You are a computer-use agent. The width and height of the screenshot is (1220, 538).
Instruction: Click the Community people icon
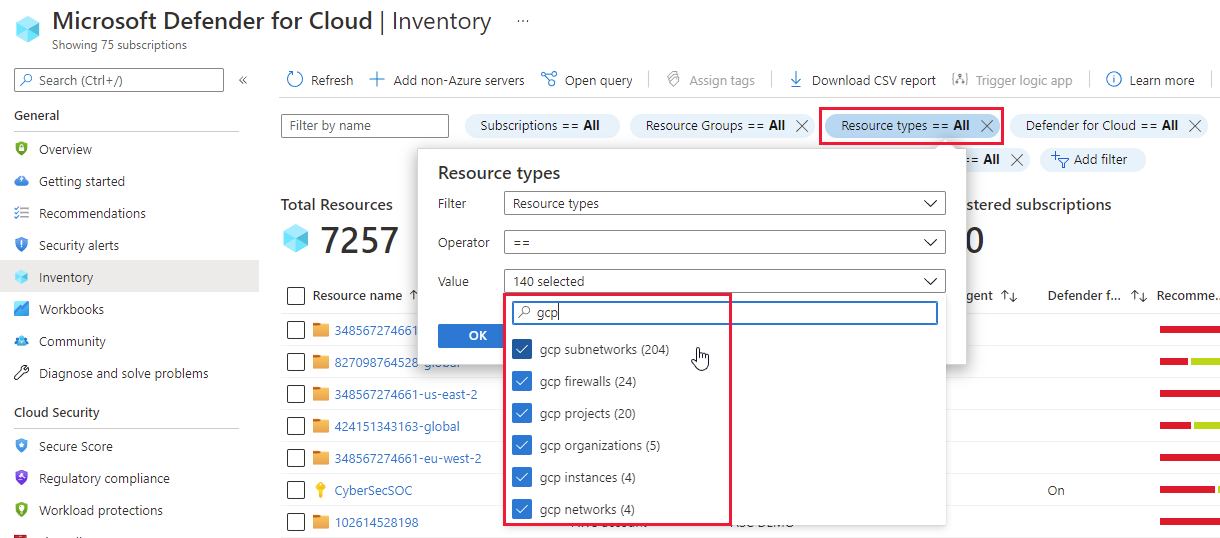[22, 341]
